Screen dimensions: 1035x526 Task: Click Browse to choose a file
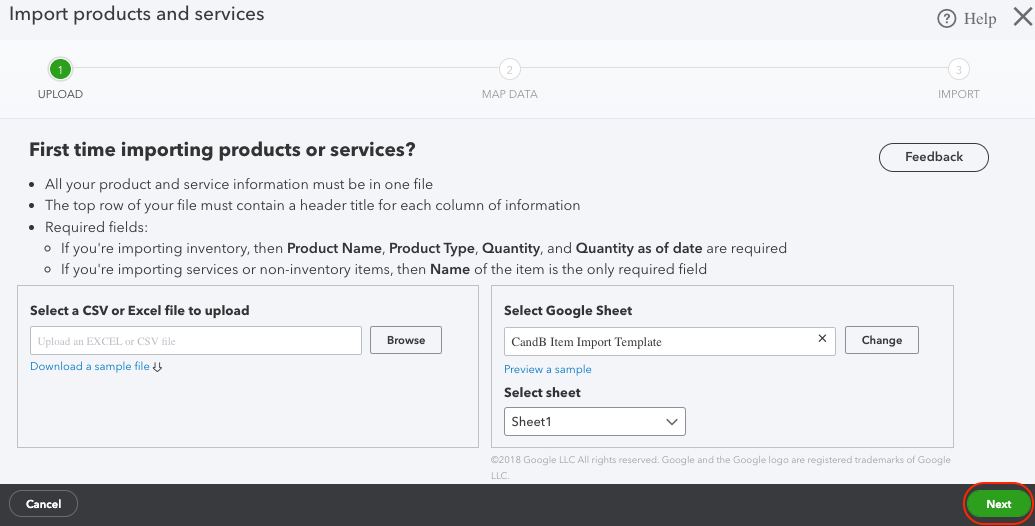pyautogui.click(x=406, y=340)
